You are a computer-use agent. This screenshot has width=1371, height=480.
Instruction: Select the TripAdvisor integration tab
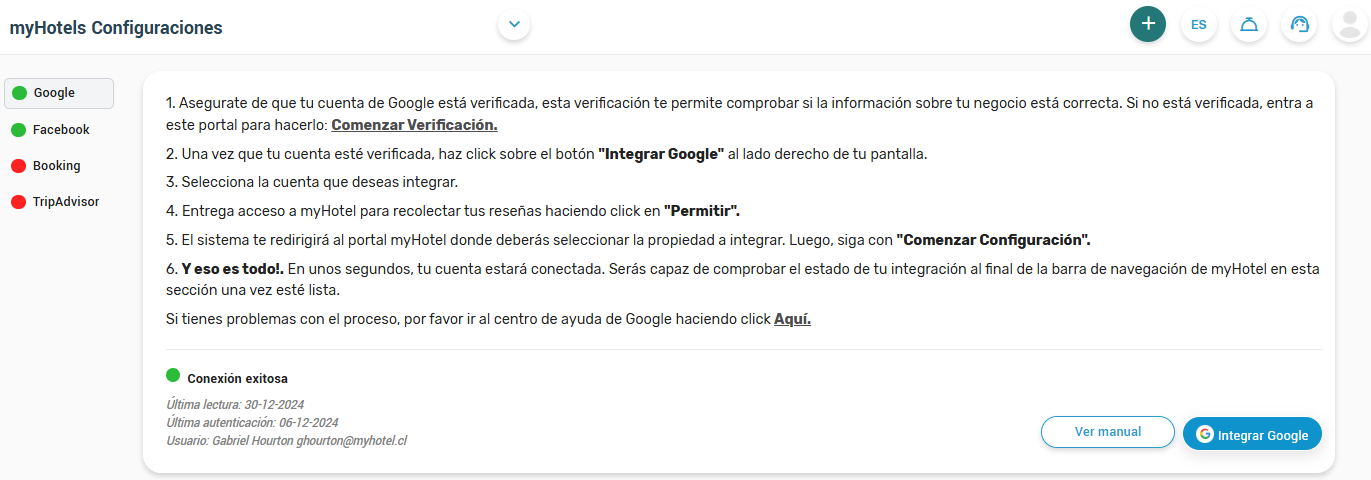(59, 202)
